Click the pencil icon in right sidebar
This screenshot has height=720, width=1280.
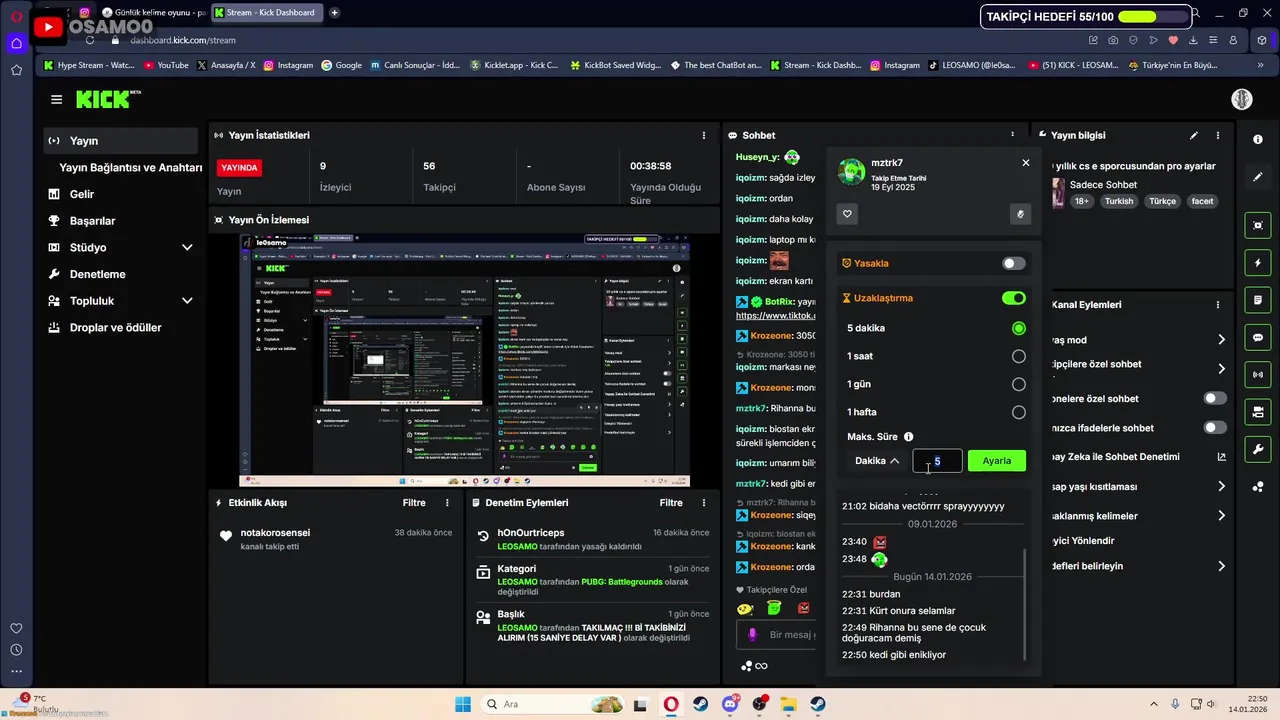pos(1258,177)
